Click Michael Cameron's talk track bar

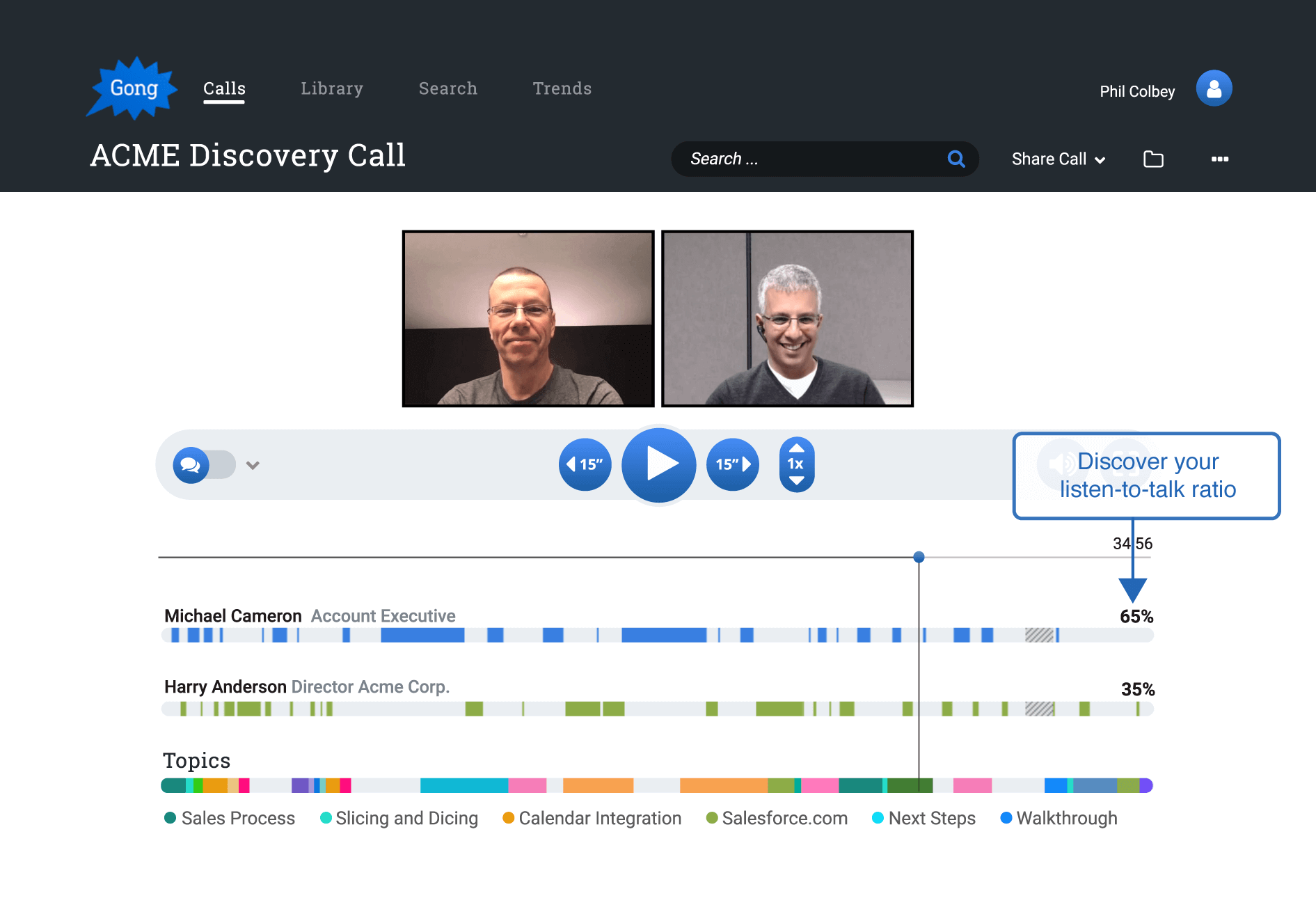[657, 635]
